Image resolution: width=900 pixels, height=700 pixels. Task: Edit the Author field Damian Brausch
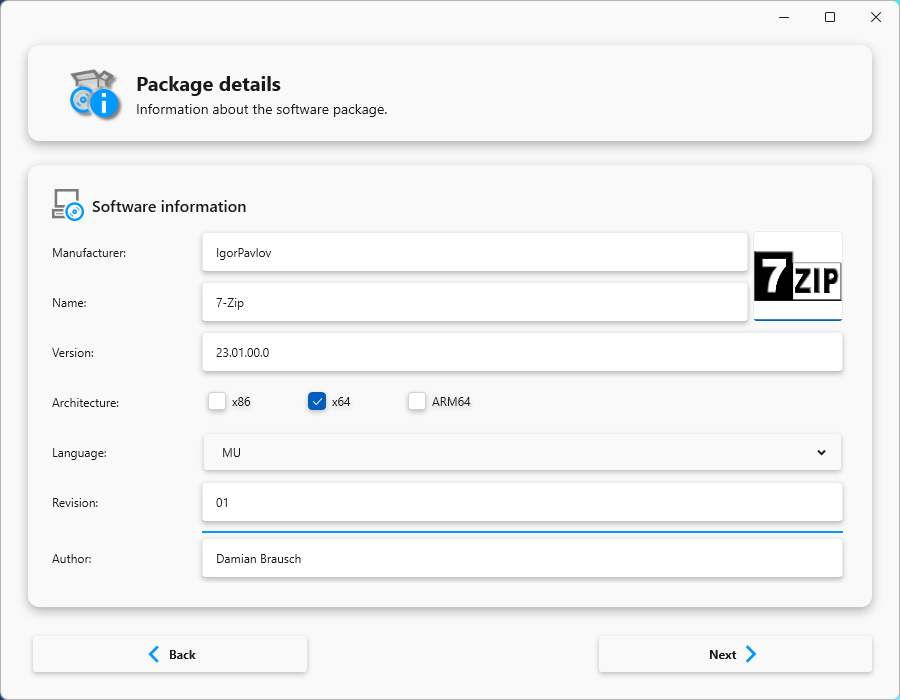[x=522, y=558]
